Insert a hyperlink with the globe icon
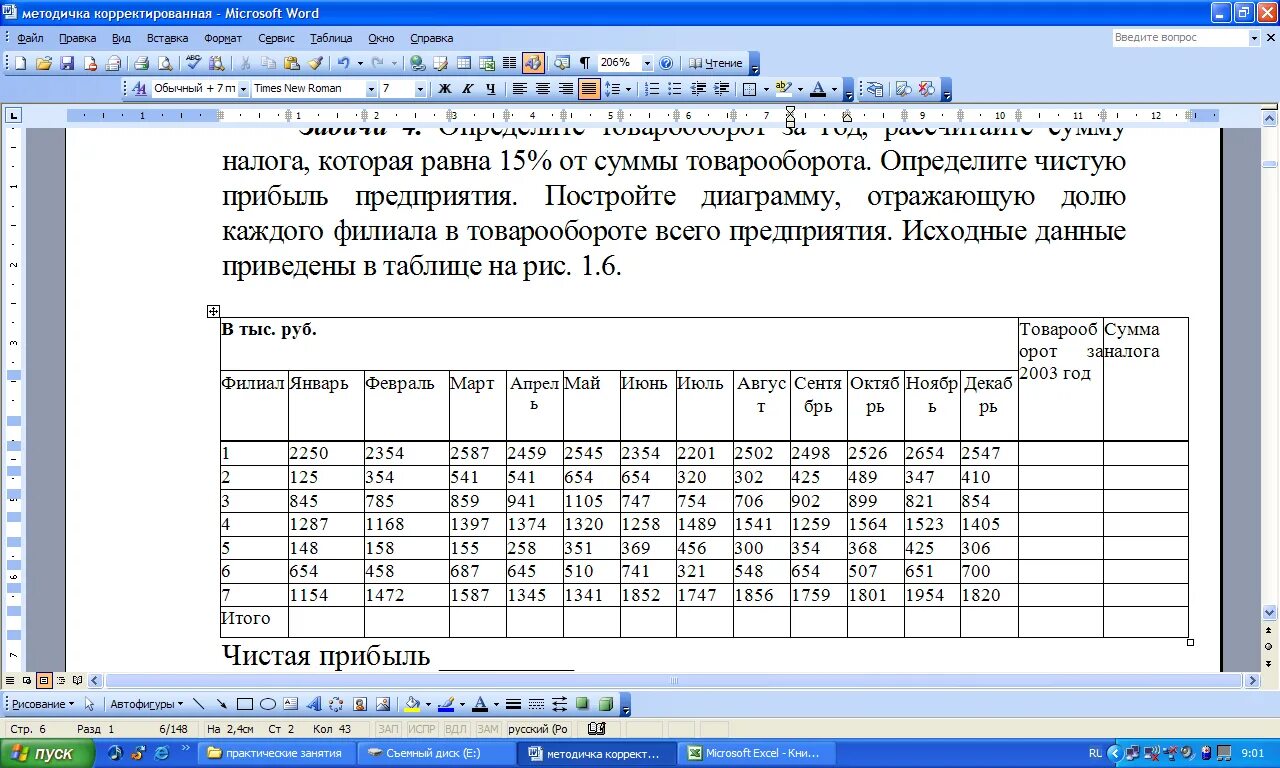The height and width of the screenshot is (768, 1280). 417,63
